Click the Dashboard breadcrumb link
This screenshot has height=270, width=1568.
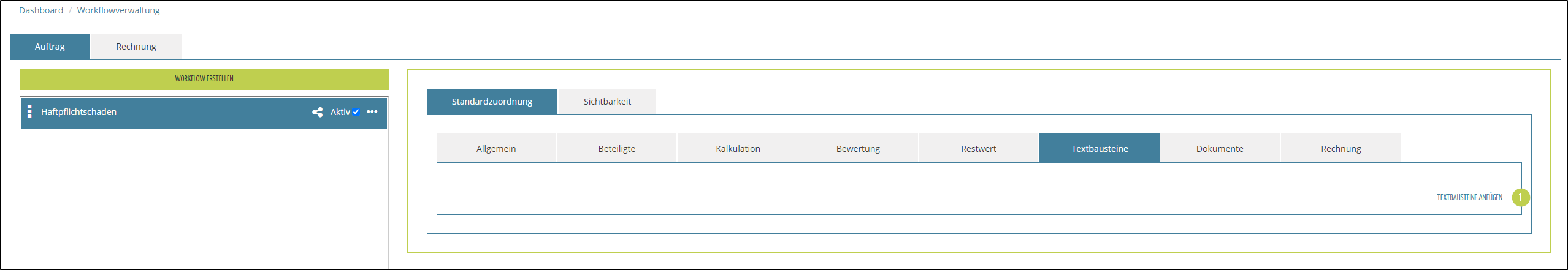[41, 10]
